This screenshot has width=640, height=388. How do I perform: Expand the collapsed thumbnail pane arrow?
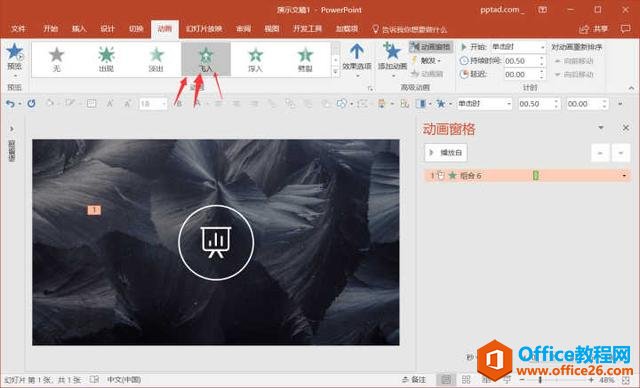11,129
